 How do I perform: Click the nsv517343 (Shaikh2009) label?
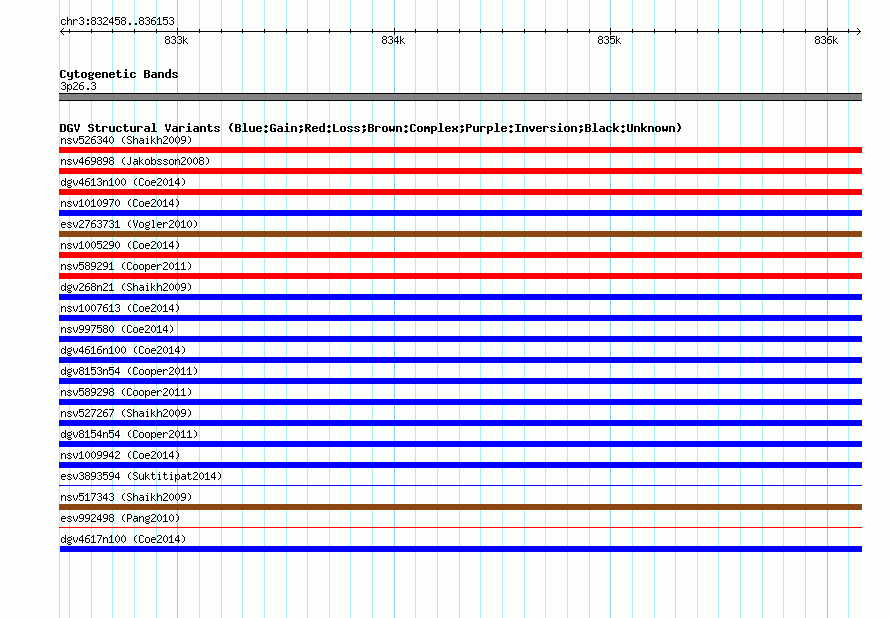(x=126, y=497)
